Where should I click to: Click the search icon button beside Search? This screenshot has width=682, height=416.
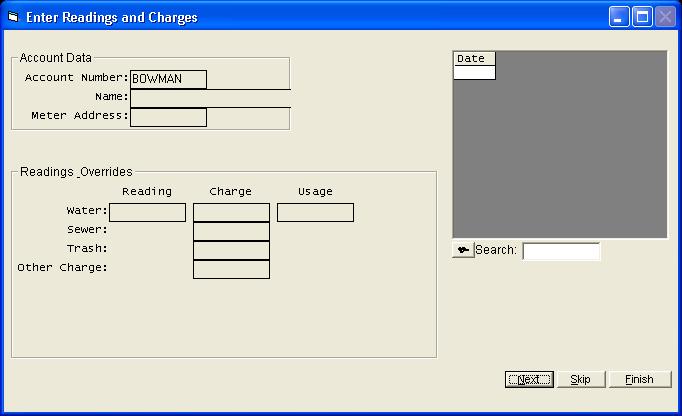coord(463,250)
